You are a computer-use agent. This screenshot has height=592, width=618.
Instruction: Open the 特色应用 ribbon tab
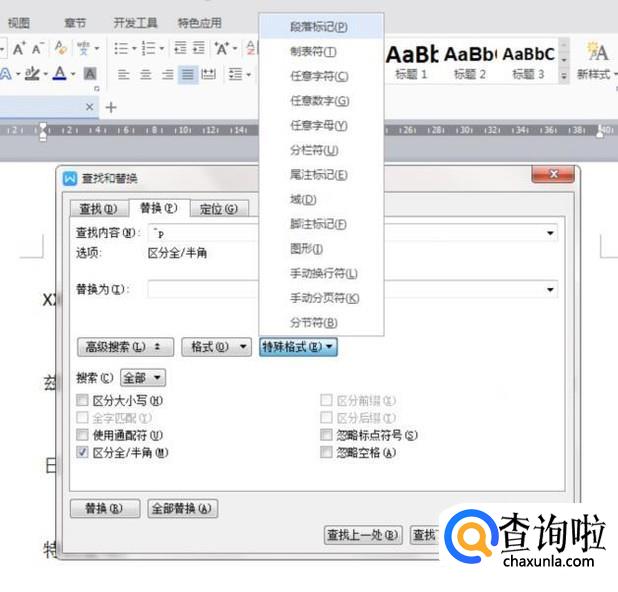pos(199,23)
